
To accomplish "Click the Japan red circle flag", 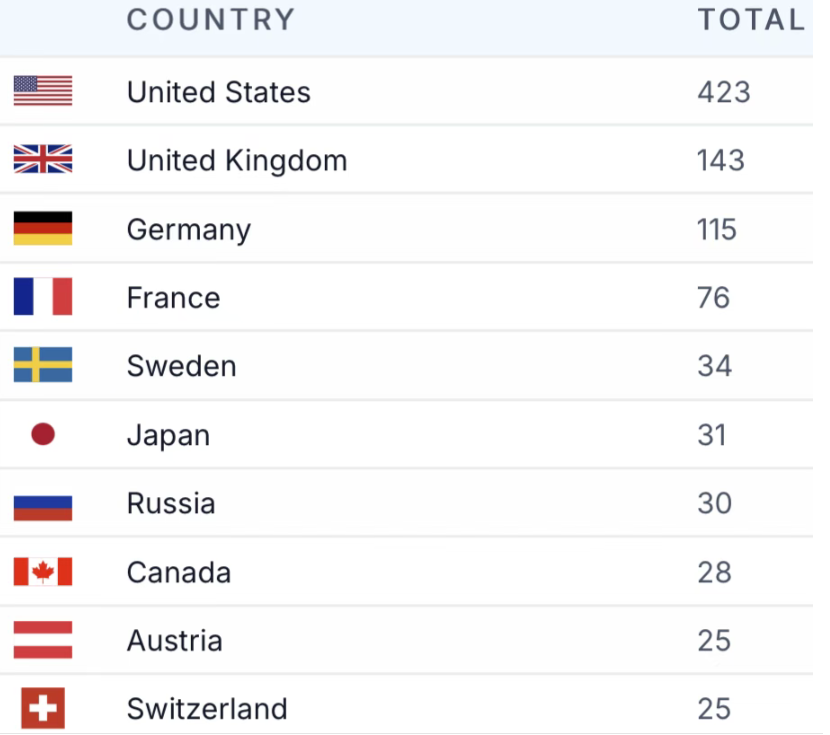I will point(43,434).
